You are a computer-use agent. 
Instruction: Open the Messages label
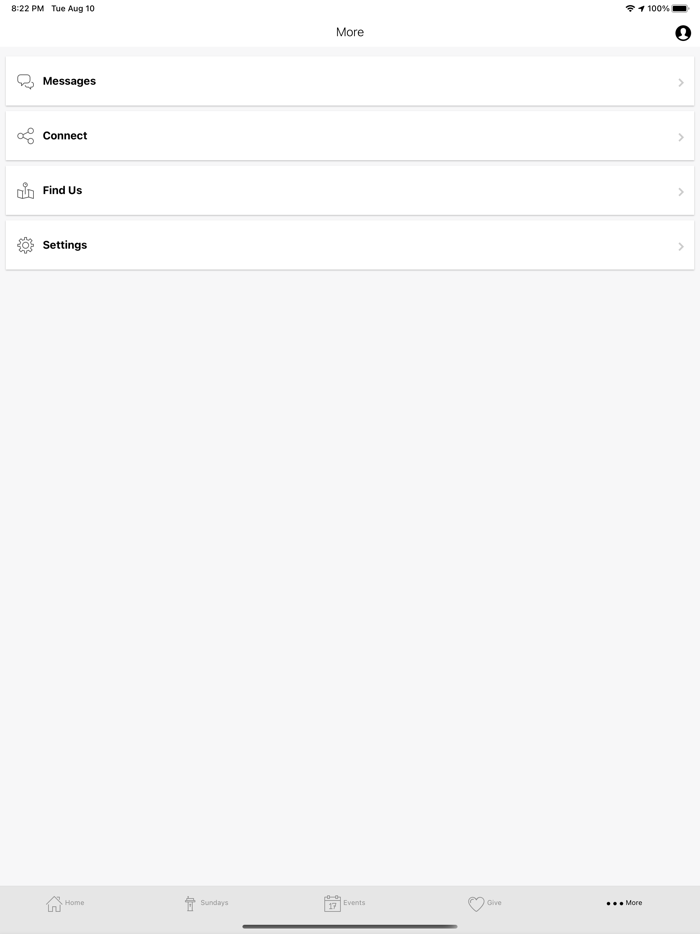(69, 81)
